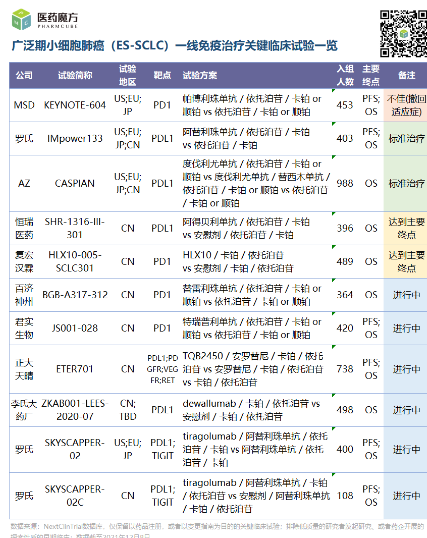
Task: Select the 李氏大药厂 company cell
Action: 24,410
